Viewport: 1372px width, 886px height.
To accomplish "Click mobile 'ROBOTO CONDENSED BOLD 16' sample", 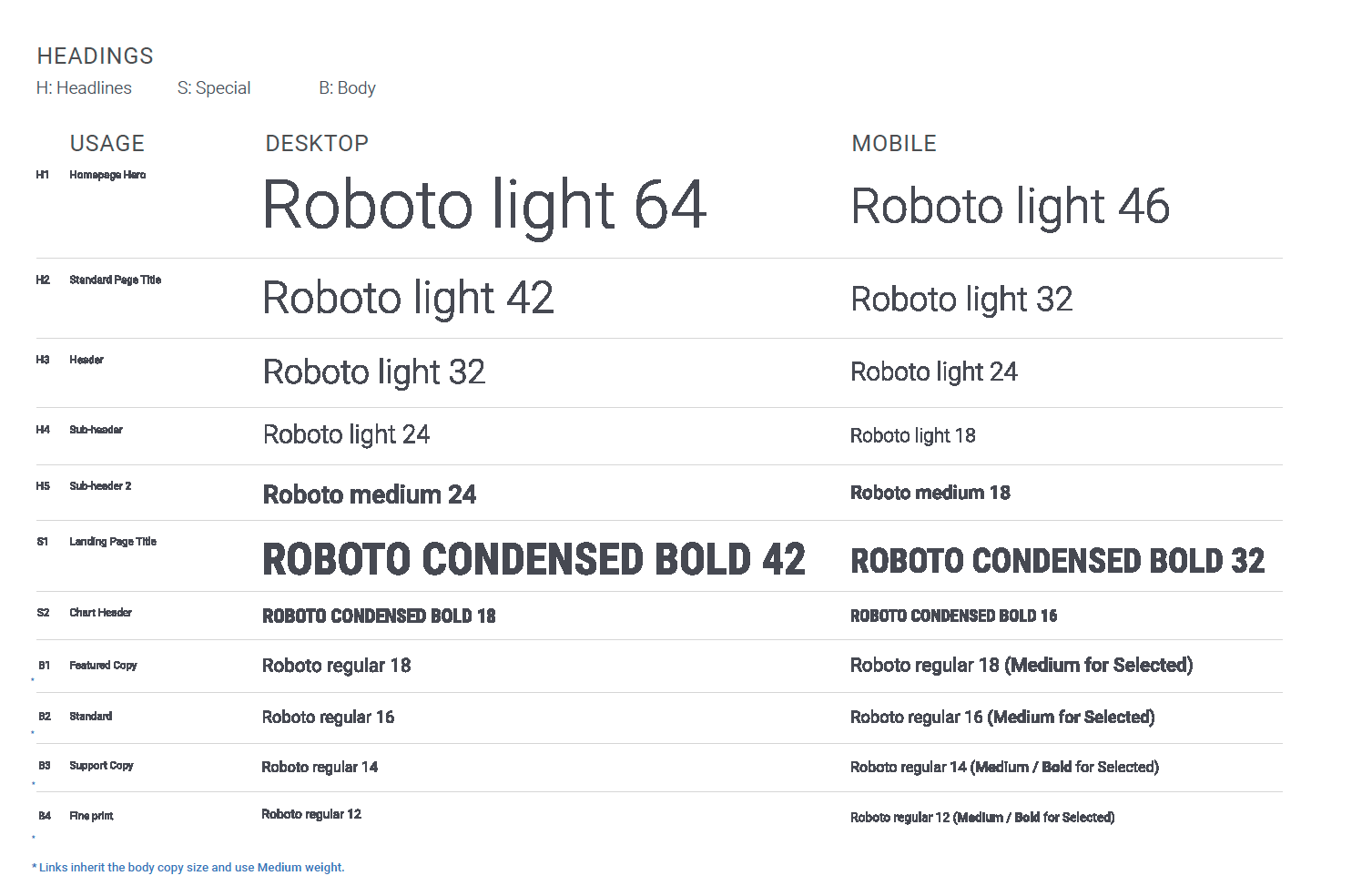I will coord(953,616).
